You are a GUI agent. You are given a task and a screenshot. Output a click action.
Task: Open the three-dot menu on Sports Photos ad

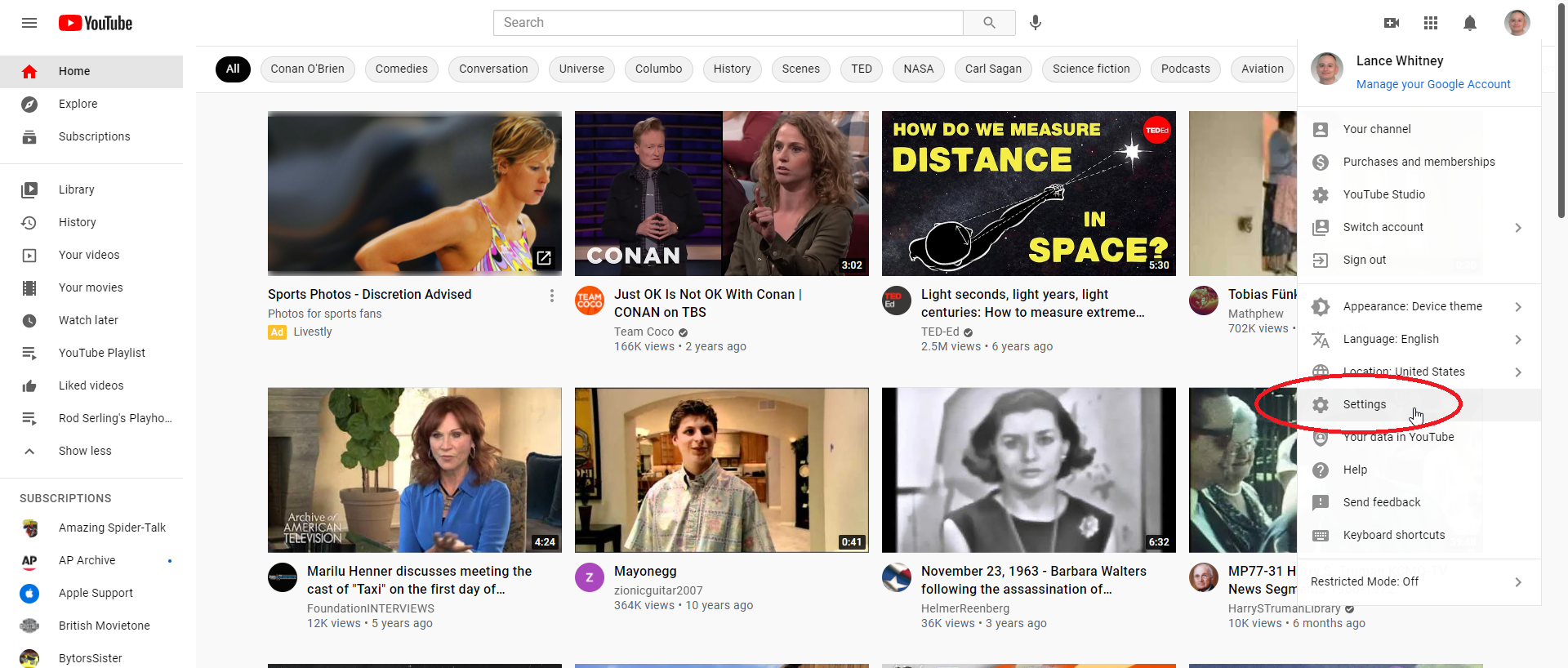(x=552, y=296)
